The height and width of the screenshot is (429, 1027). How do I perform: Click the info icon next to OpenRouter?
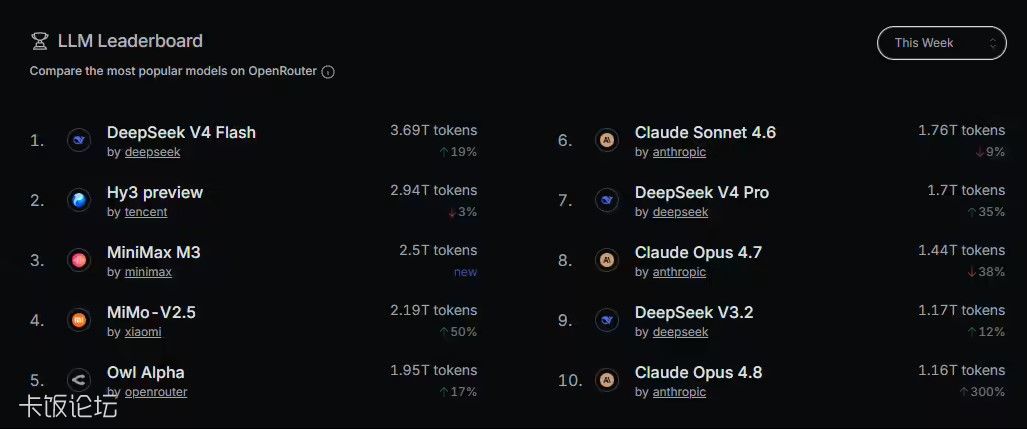point(328,72)
